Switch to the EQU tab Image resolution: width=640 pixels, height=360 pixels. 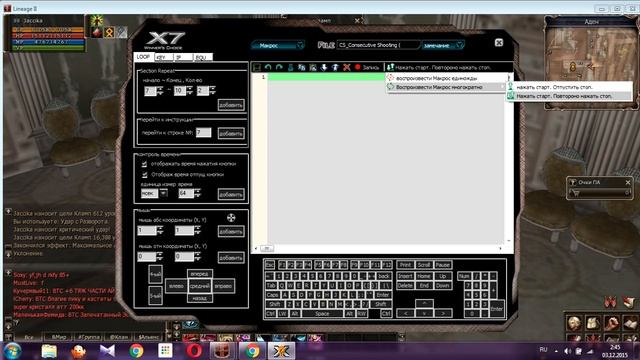(x=202, y=58)
